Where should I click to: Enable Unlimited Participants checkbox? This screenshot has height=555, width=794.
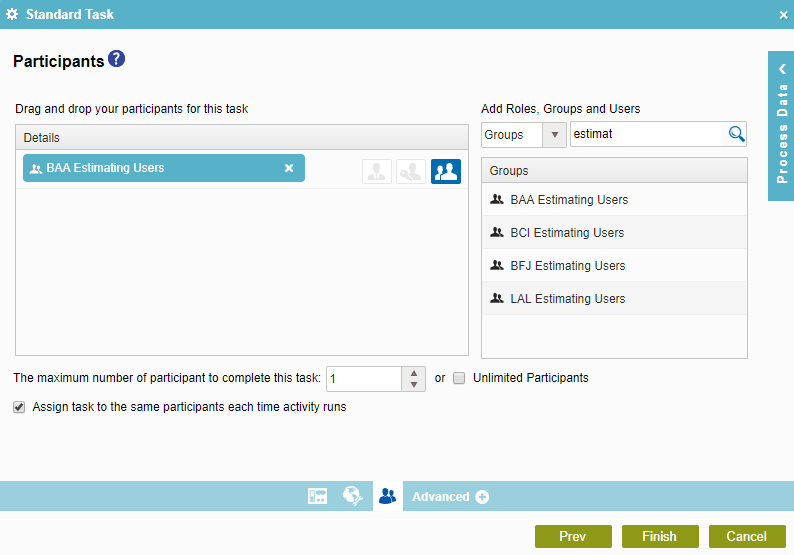click(x=459, y=378)
